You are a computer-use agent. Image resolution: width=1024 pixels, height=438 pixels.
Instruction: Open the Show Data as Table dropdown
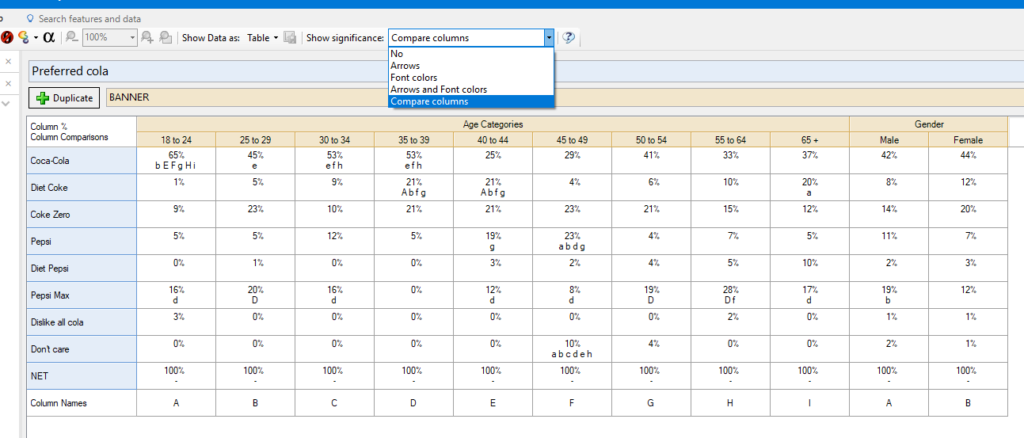click(x=263, y=37)
